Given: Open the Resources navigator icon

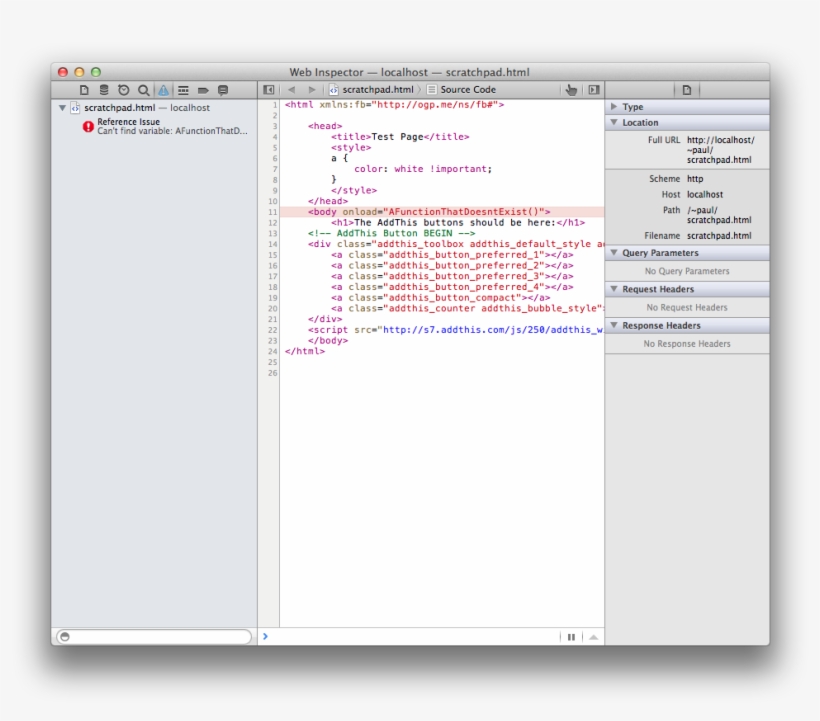Looking at the screenshot, I should (84, 90).
